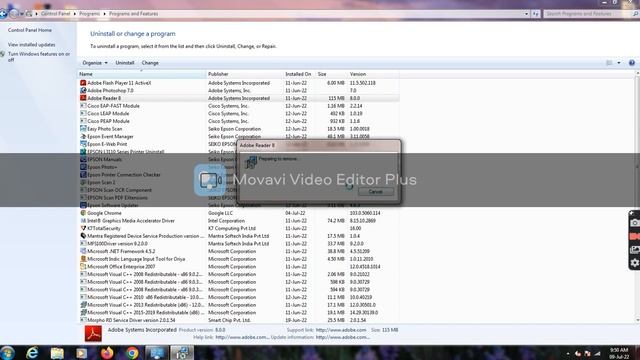Open the recent pages dropdown arrow
The height and width of the screenshot is (360, 640).
[22, 14]
